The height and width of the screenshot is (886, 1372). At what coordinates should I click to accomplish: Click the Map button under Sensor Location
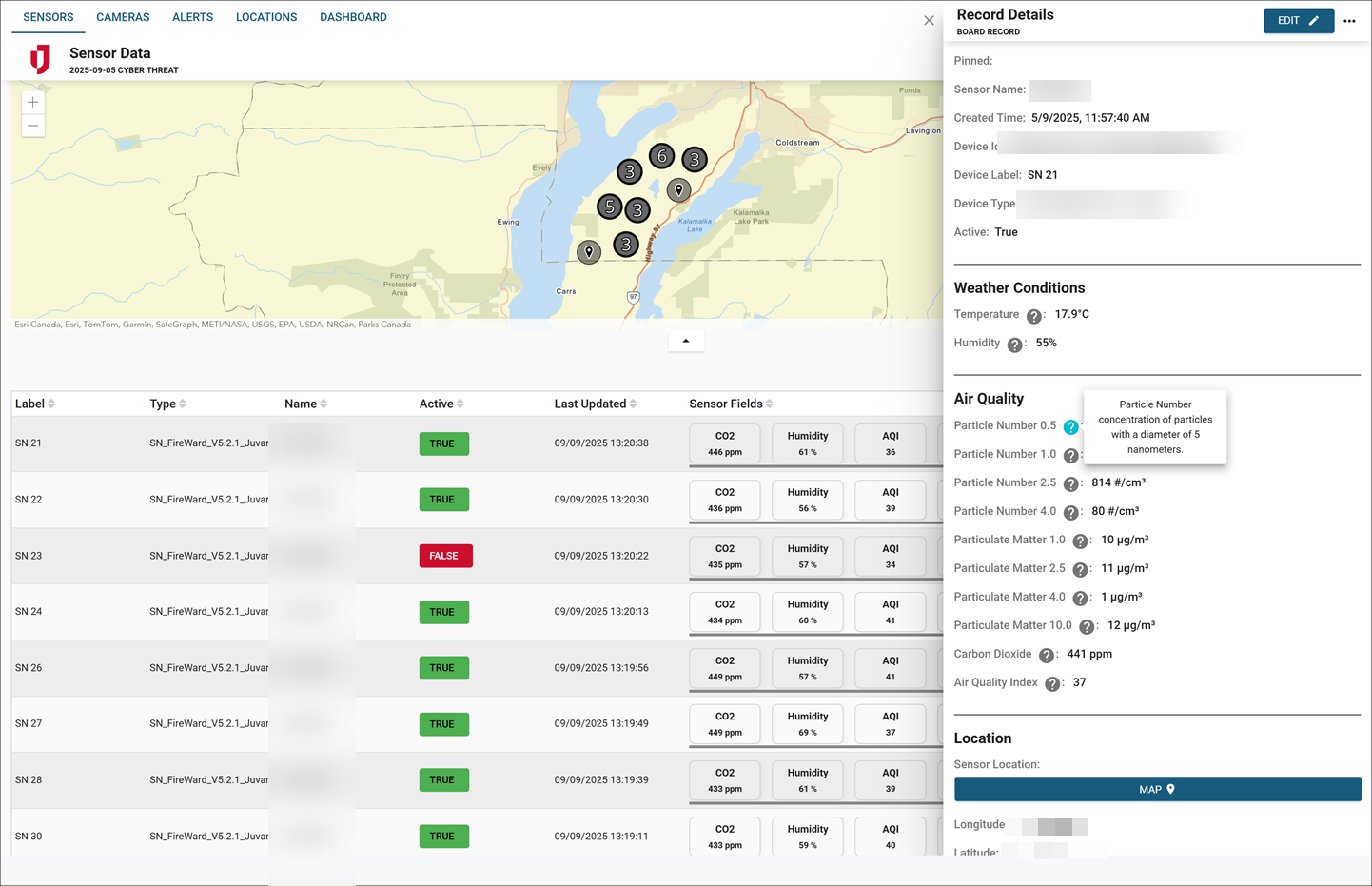point(1157,790)
